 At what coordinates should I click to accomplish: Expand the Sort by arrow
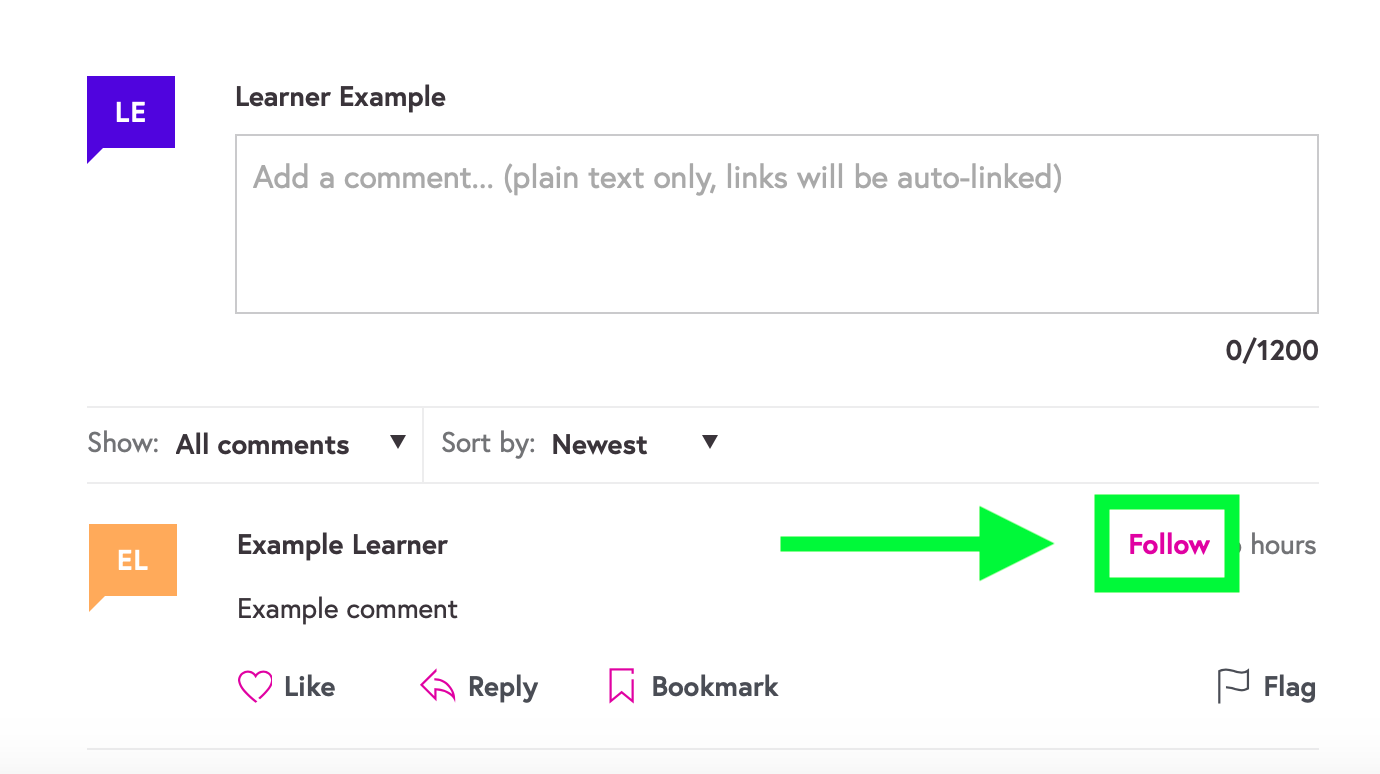click(710, 442)
